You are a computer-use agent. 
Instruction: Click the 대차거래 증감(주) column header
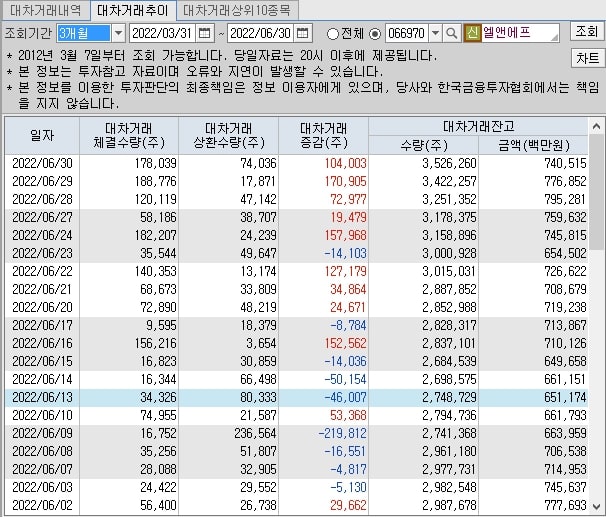(x=323, y=136)
